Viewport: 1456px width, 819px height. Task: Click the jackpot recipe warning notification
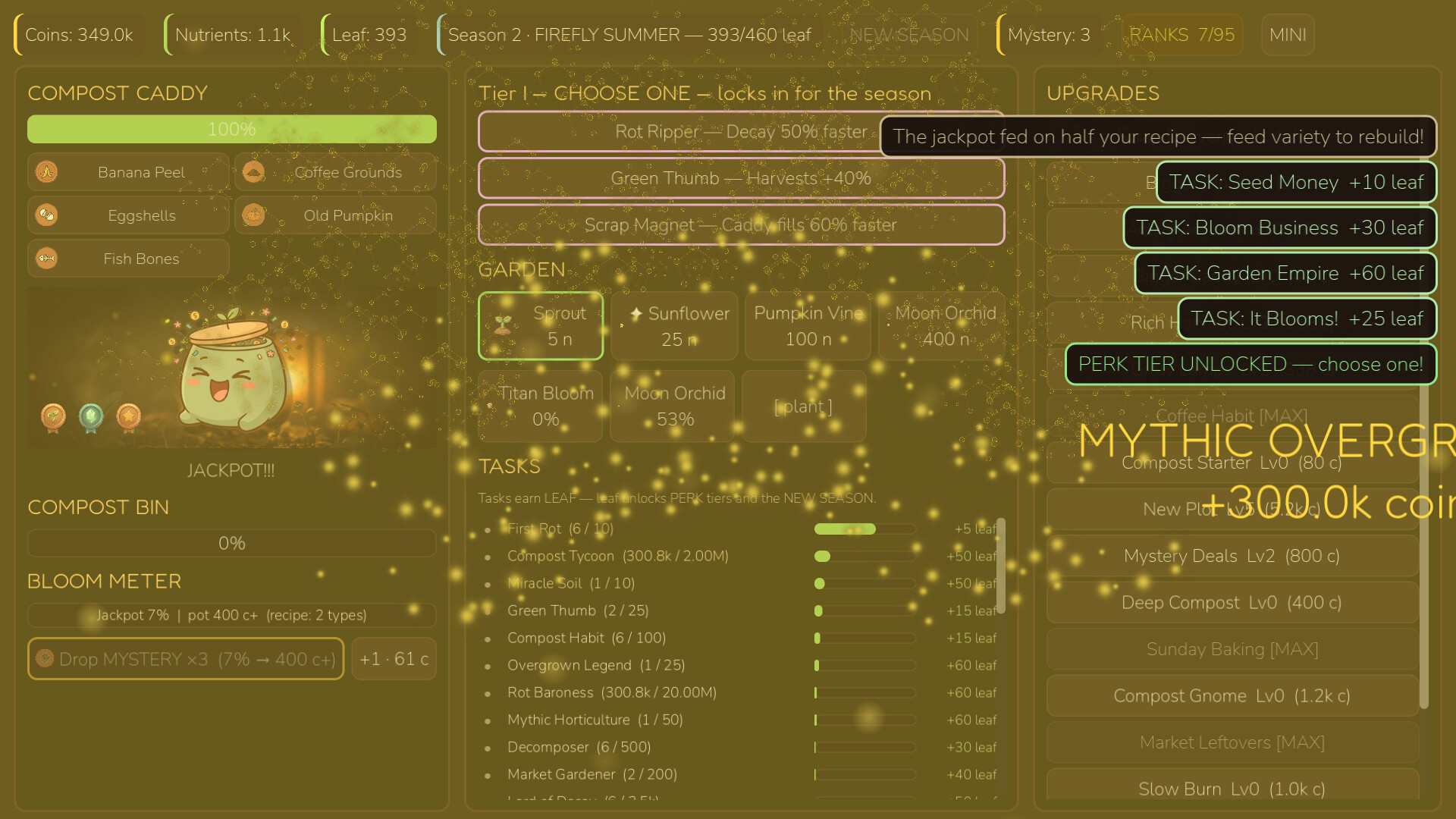pyautogui.click(x=1158, y=136)
